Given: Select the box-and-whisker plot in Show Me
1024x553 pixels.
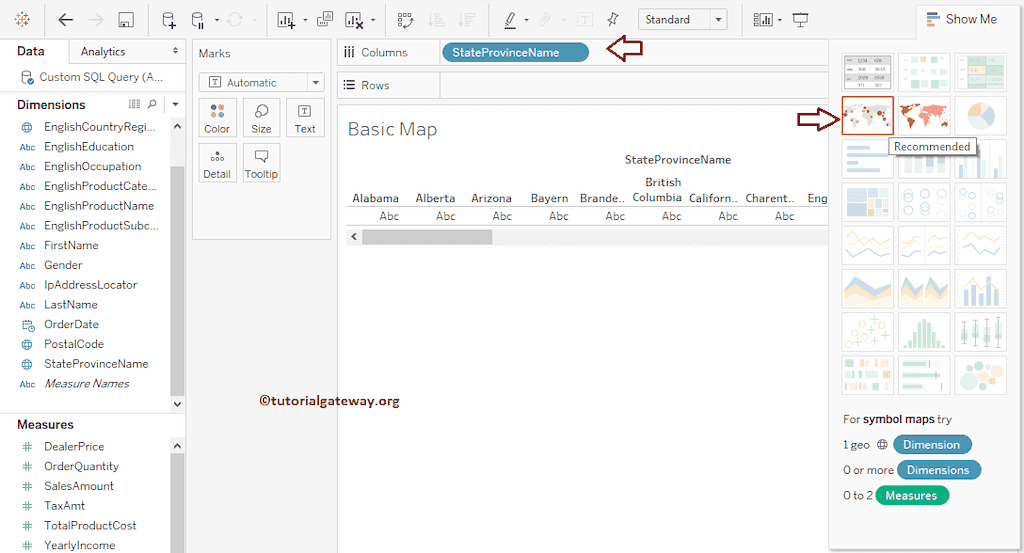Looking at the screenshot, I should pyautogui.click(x=980, y=332).
